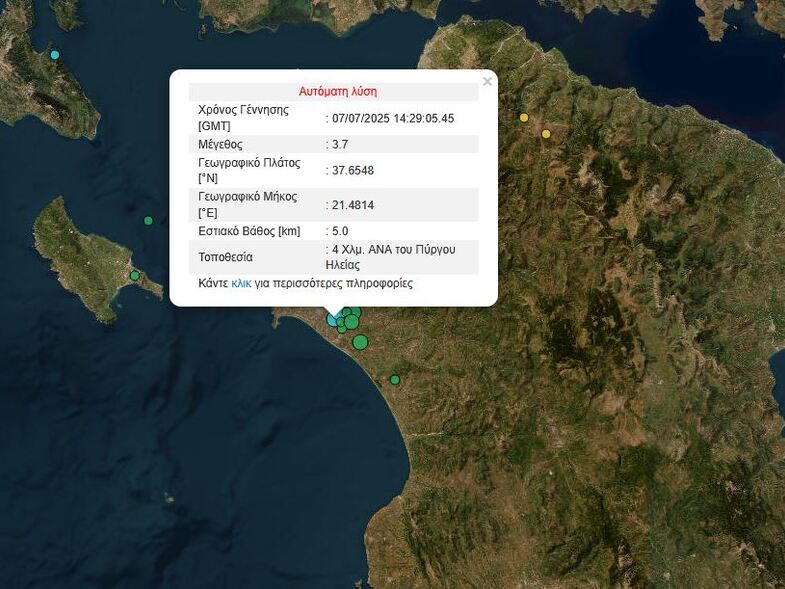Click the location text '4 Χλμ. ΑΝΑ του Πύργου Ηλείας'
This screenshot has height=589, width=785.
(x=391, y=257)
